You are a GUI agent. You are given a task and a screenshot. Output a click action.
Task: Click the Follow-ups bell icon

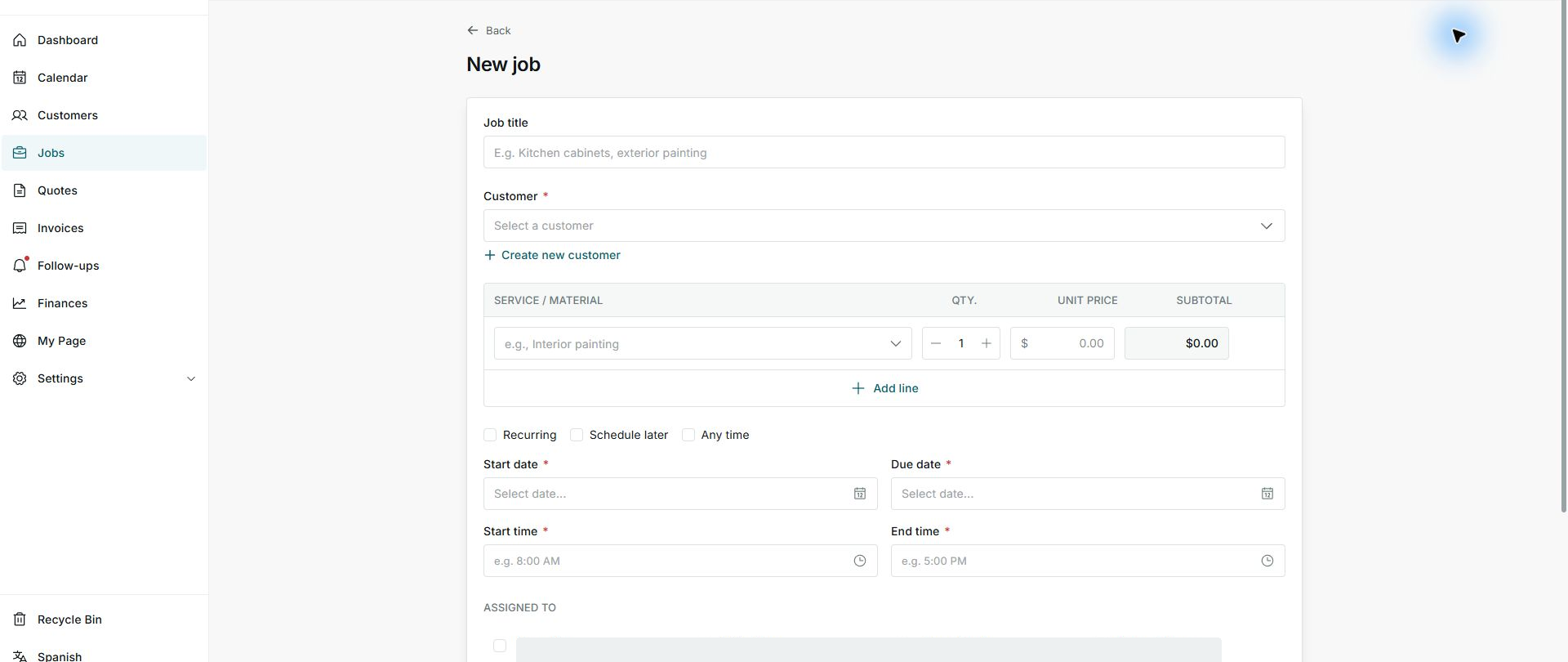coord(20,266)
